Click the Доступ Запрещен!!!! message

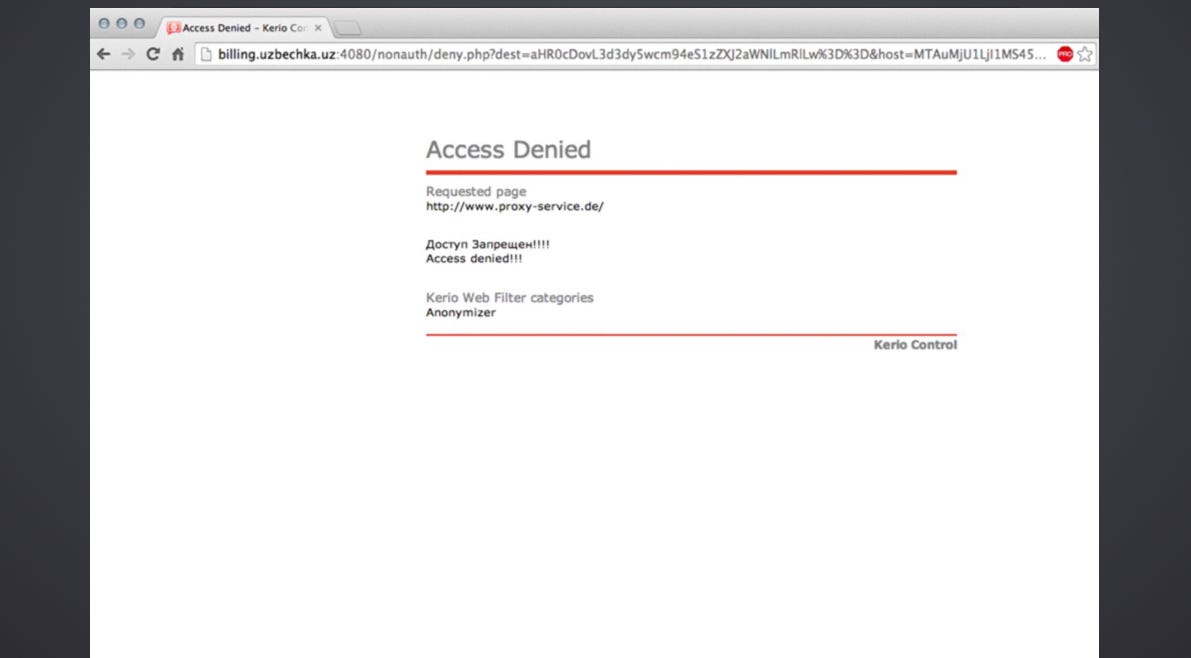pos(488,245)
